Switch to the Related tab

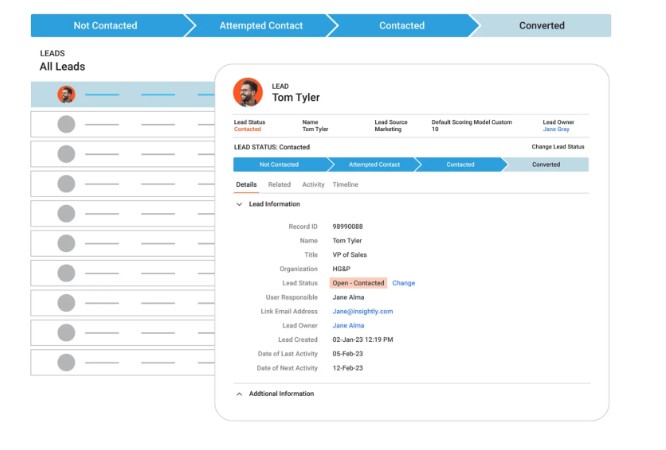[x=279, y=185]
